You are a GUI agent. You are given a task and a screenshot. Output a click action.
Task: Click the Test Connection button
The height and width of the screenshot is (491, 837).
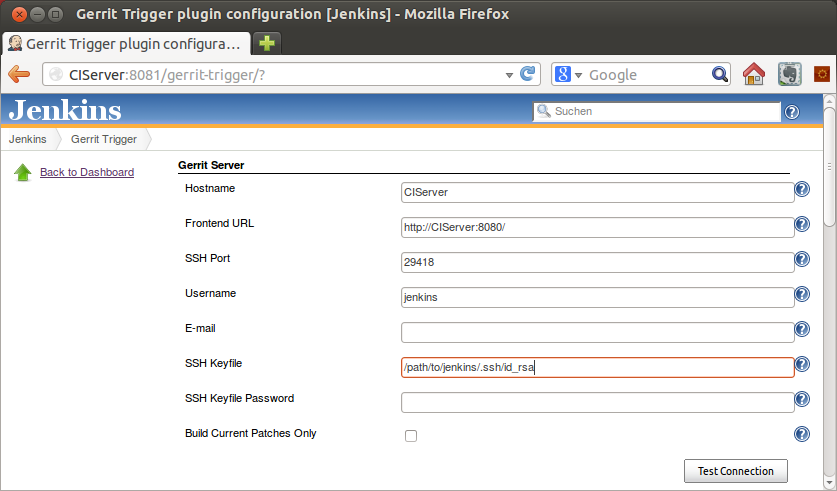[736, 471]
